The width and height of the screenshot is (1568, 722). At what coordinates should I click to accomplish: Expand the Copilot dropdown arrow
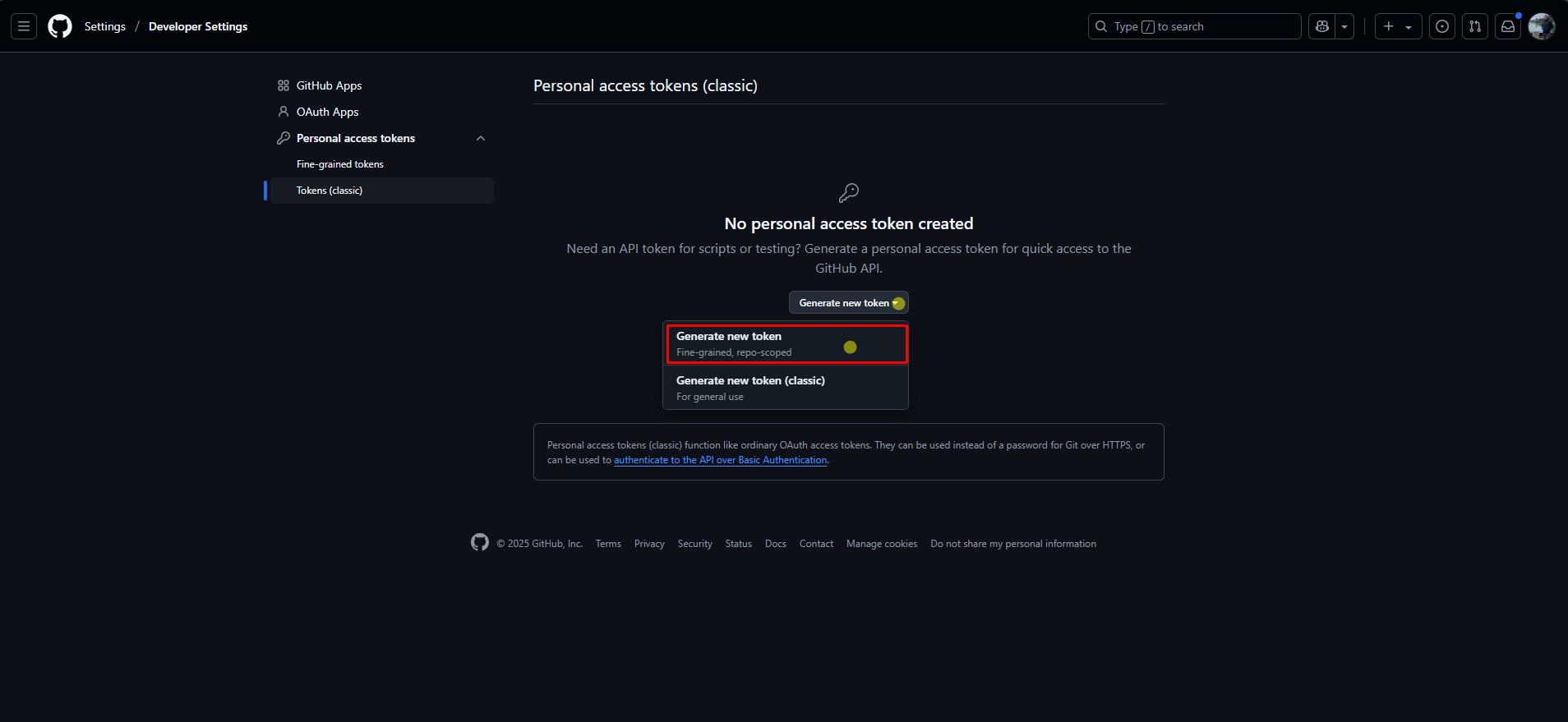tap(1344, 26)
